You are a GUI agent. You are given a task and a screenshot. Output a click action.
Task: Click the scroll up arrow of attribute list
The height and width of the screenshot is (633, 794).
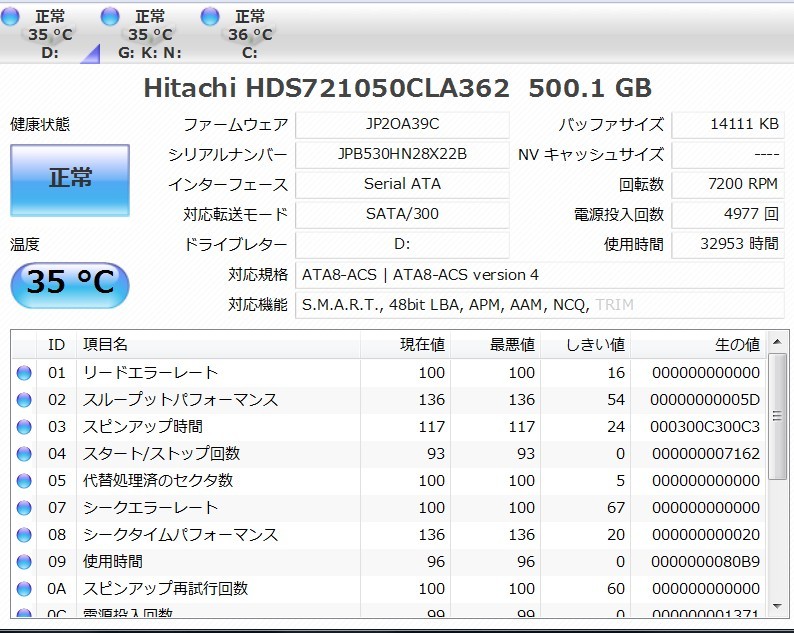pos(777,344)
